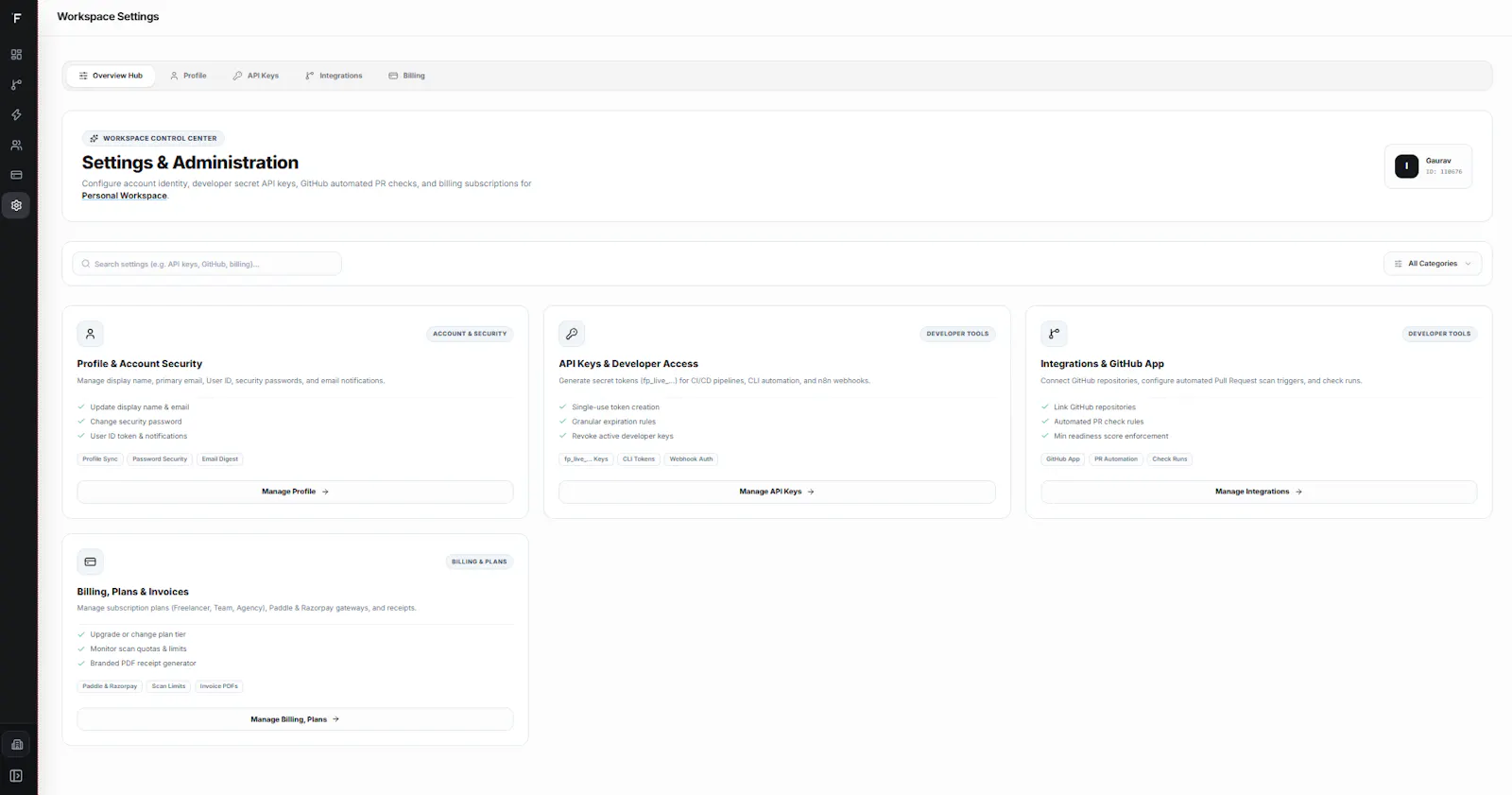The height and width of the screenshot is (795, 1512).
Task: Open the Billing tab
Action: pyautogui.click(x=407, y=76)
